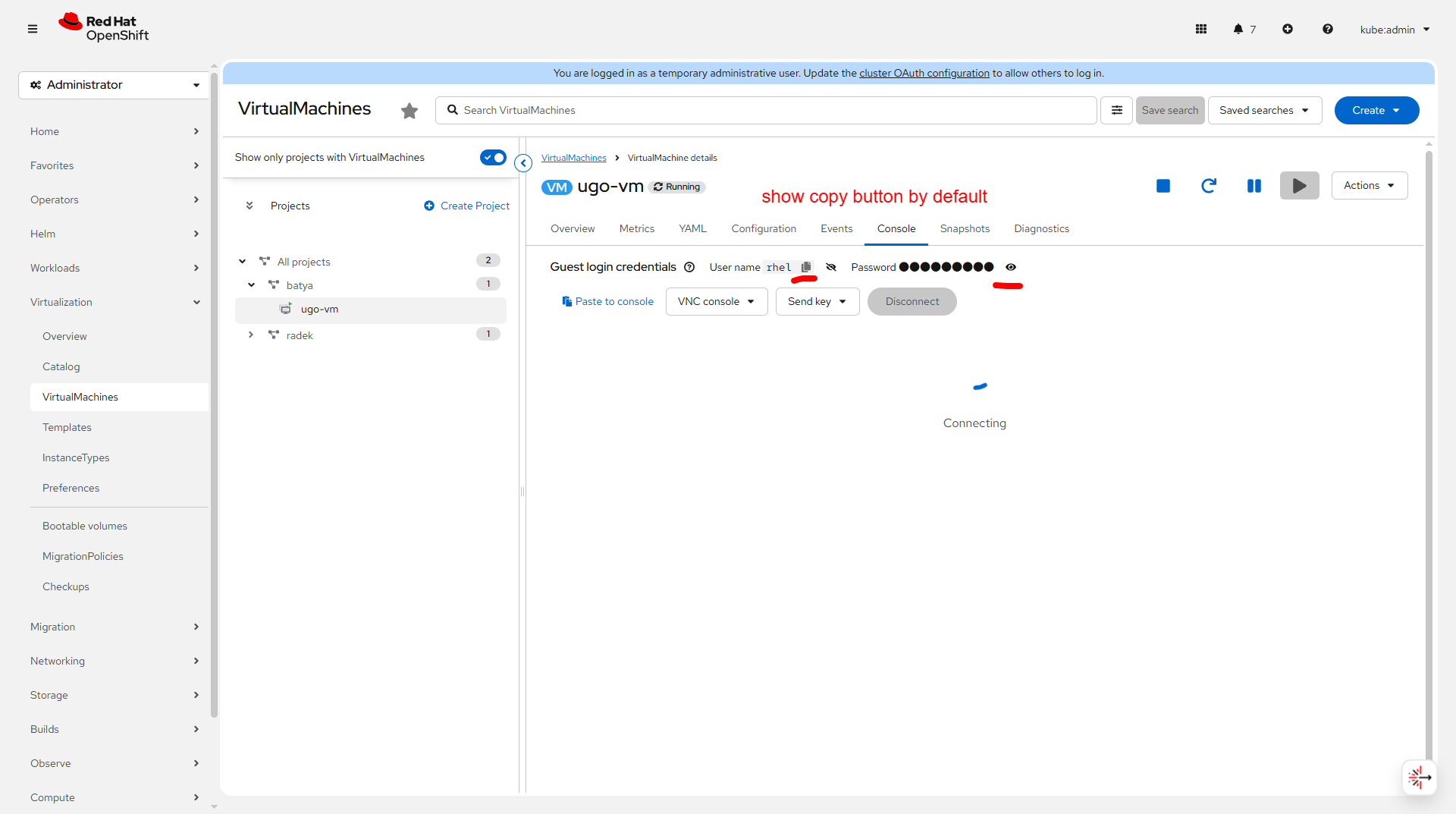Viewport: 1456px width, 814px height.
Task: Open the Lightspeed assistant icon
Action: tap(1420, 778)
